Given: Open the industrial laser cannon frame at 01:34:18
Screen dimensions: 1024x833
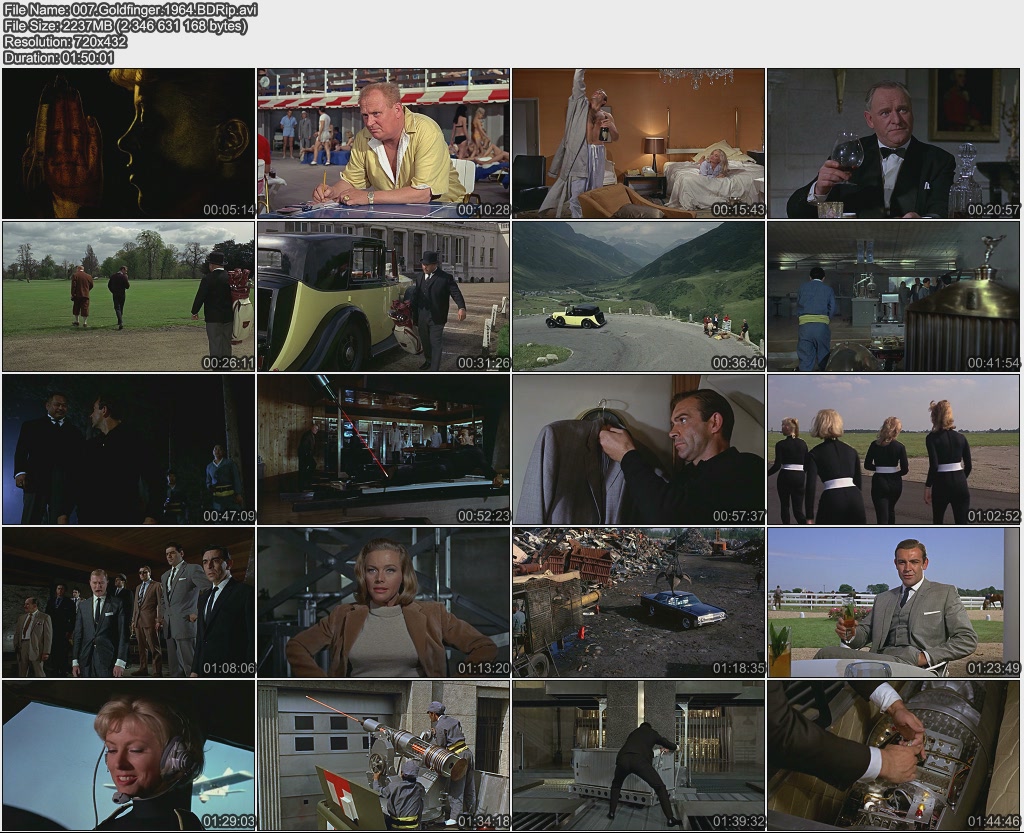Looking at the screenshot, I should (384, 755).
